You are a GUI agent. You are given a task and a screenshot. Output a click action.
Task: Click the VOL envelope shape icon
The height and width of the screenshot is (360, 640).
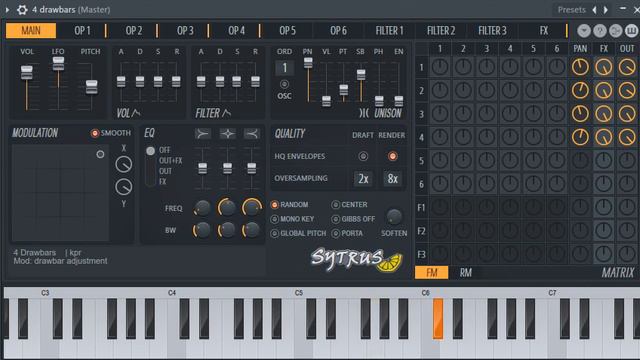[x=136, y=113]
